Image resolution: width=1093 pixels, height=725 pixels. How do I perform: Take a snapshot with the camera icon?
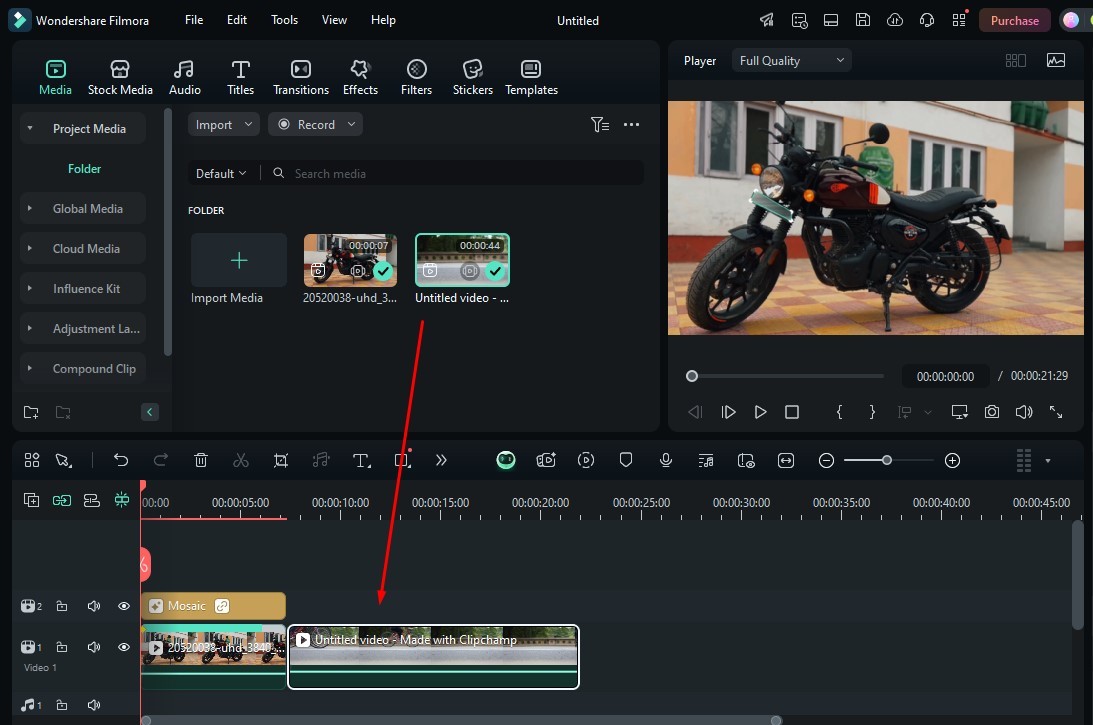pos(991,412)
